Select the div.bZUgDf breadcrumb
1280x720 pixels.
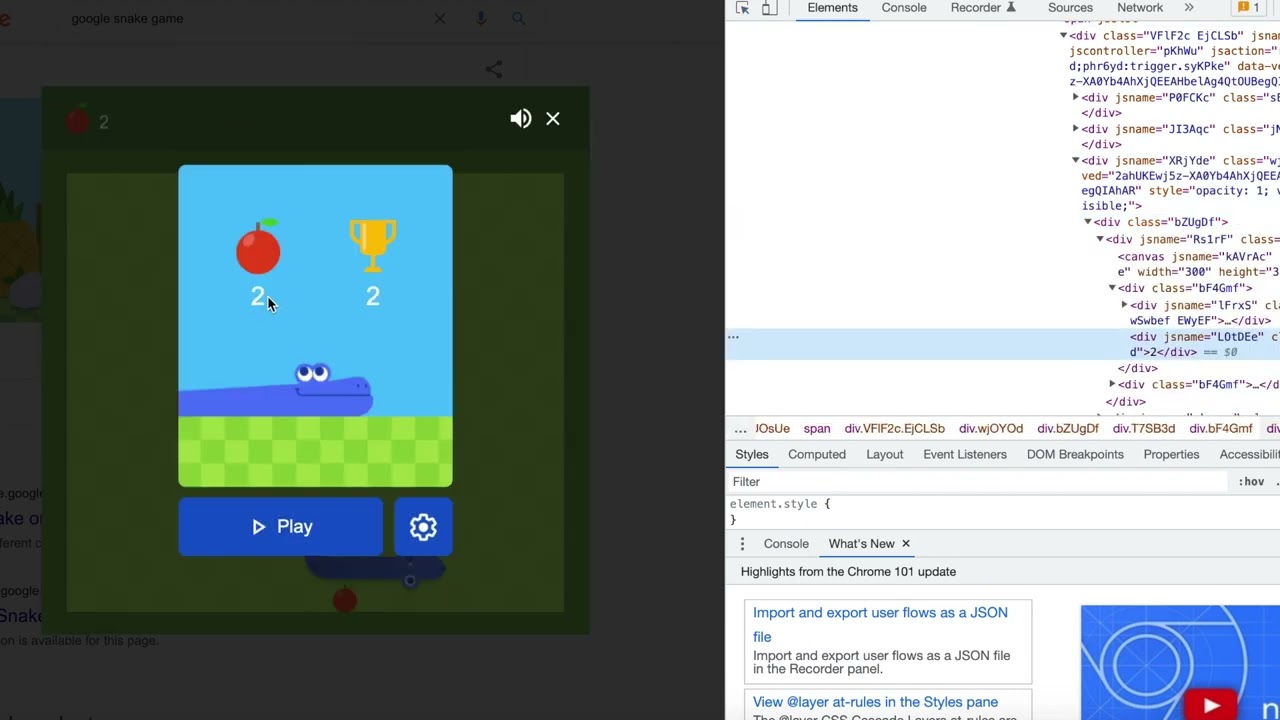[1068, 429]
